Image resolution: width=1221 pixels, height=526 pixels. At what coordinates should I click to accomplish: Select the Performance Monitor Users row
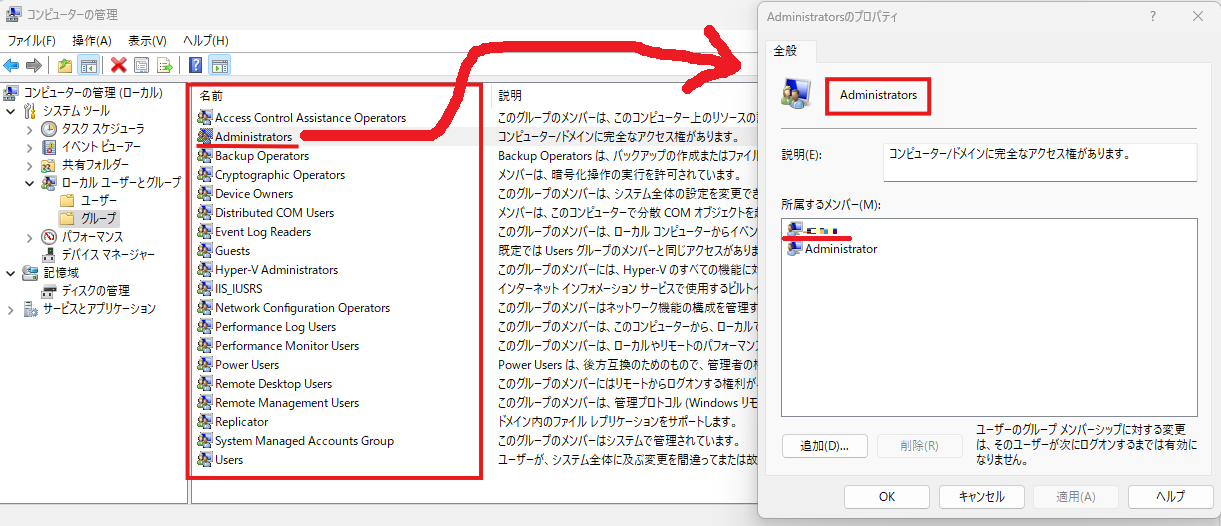[x=287, y=345]
